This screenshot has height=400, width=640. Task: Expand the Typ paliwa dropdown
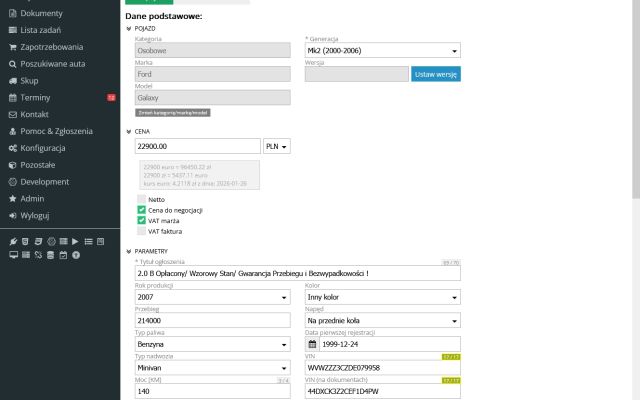point(212,344)
